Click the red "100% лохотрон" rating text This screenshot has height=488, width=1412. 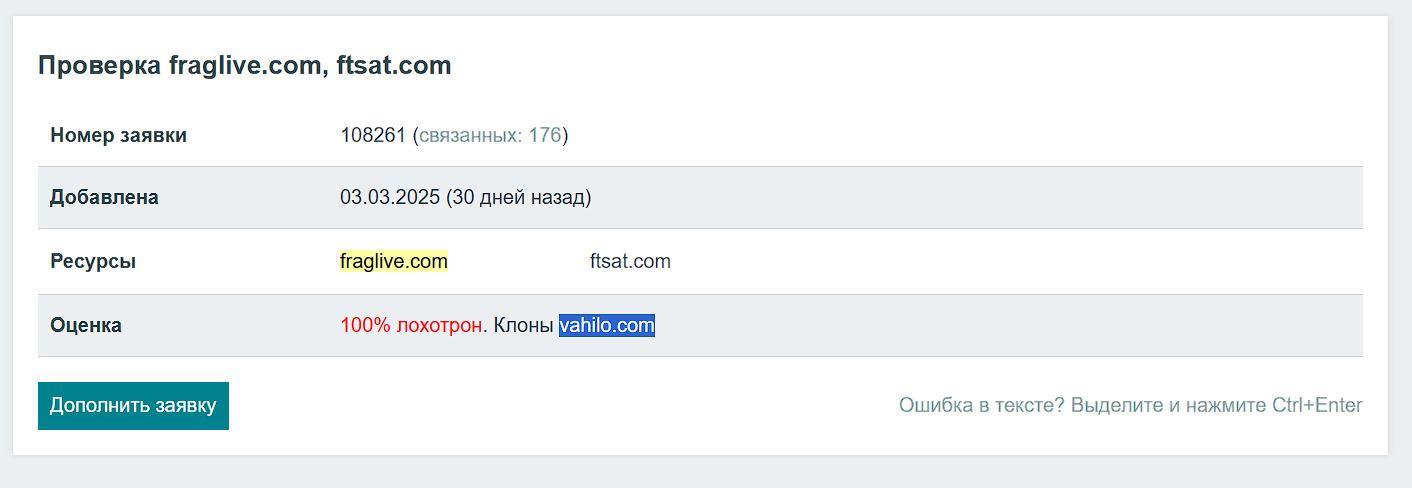(x=411, y=326)
